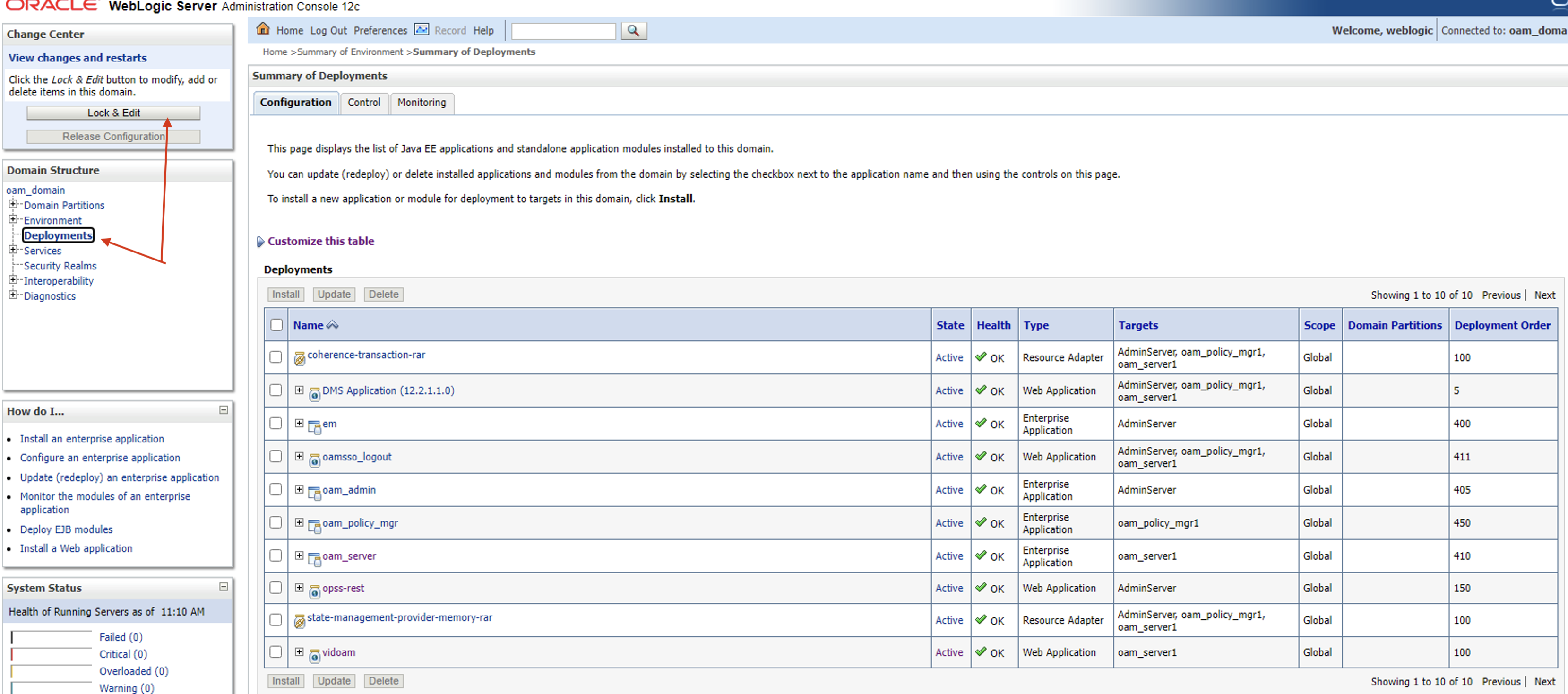Check the em deployment checkbox
Viewport: 1568px width, 694px height.
click(x=276, y=423)
